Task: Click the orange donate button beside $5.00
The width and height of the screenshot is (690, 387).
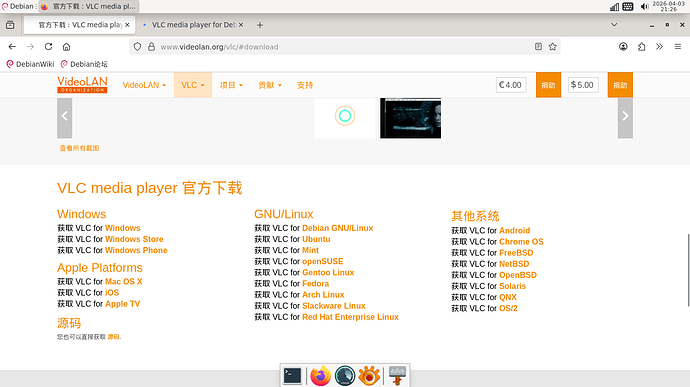Action: tap(620, 85)
